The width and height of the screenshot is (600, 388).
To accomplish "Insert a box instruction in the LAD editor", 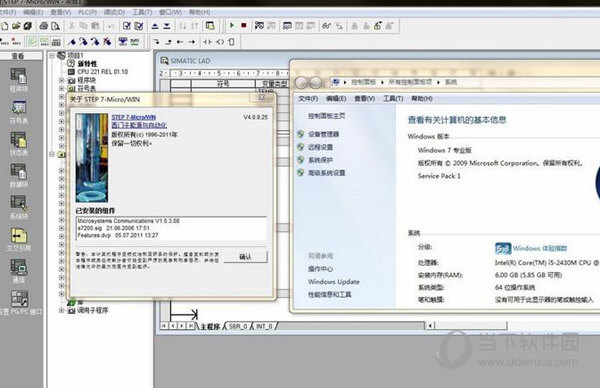I will [232, 42].
